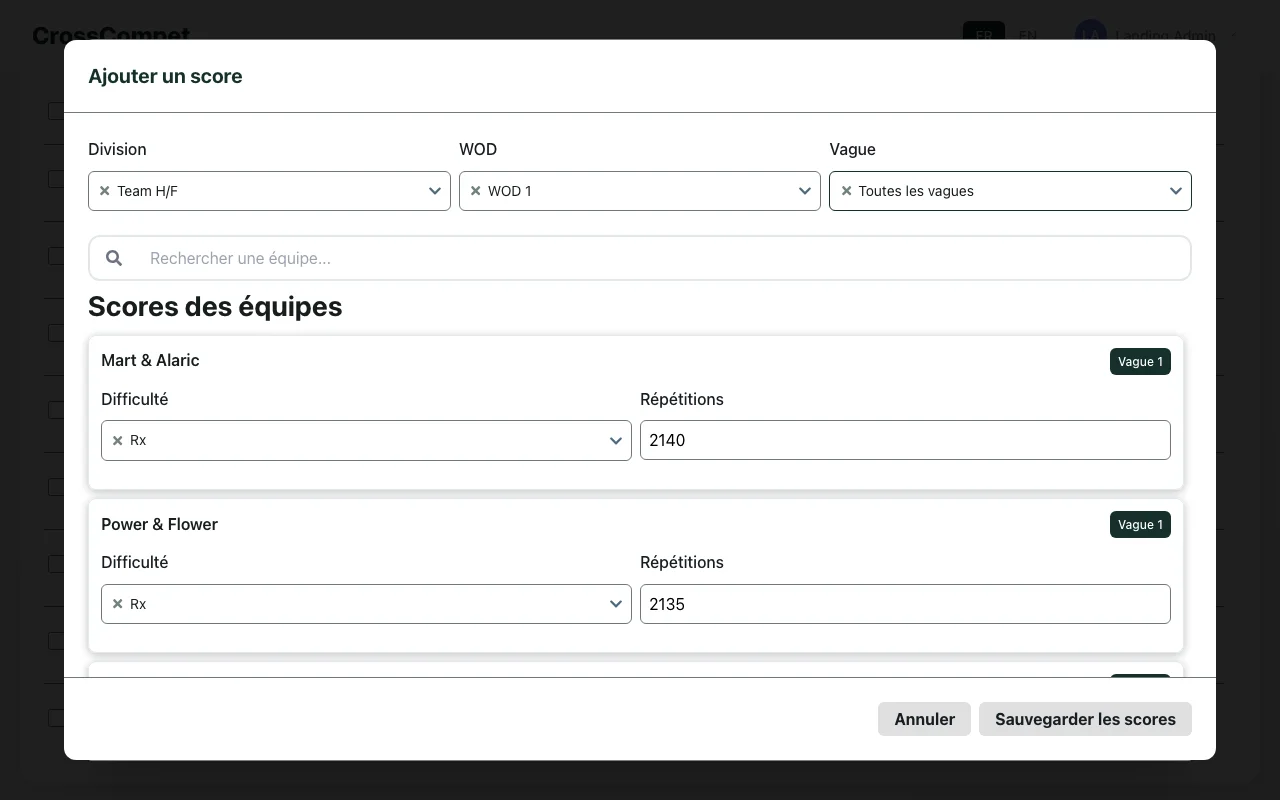Select the Power & Flower team name
Screen dimensions: 1280x800
pyautogui.click(x=159, y=524)
